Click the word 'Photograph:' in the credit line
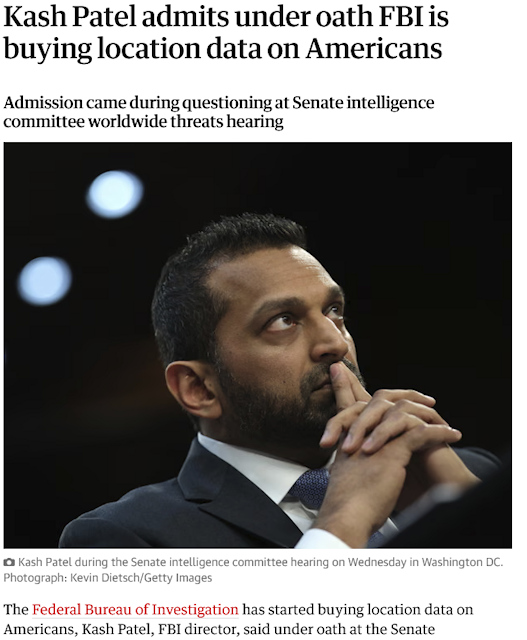527x640 pixels. [x=35, y=578]
